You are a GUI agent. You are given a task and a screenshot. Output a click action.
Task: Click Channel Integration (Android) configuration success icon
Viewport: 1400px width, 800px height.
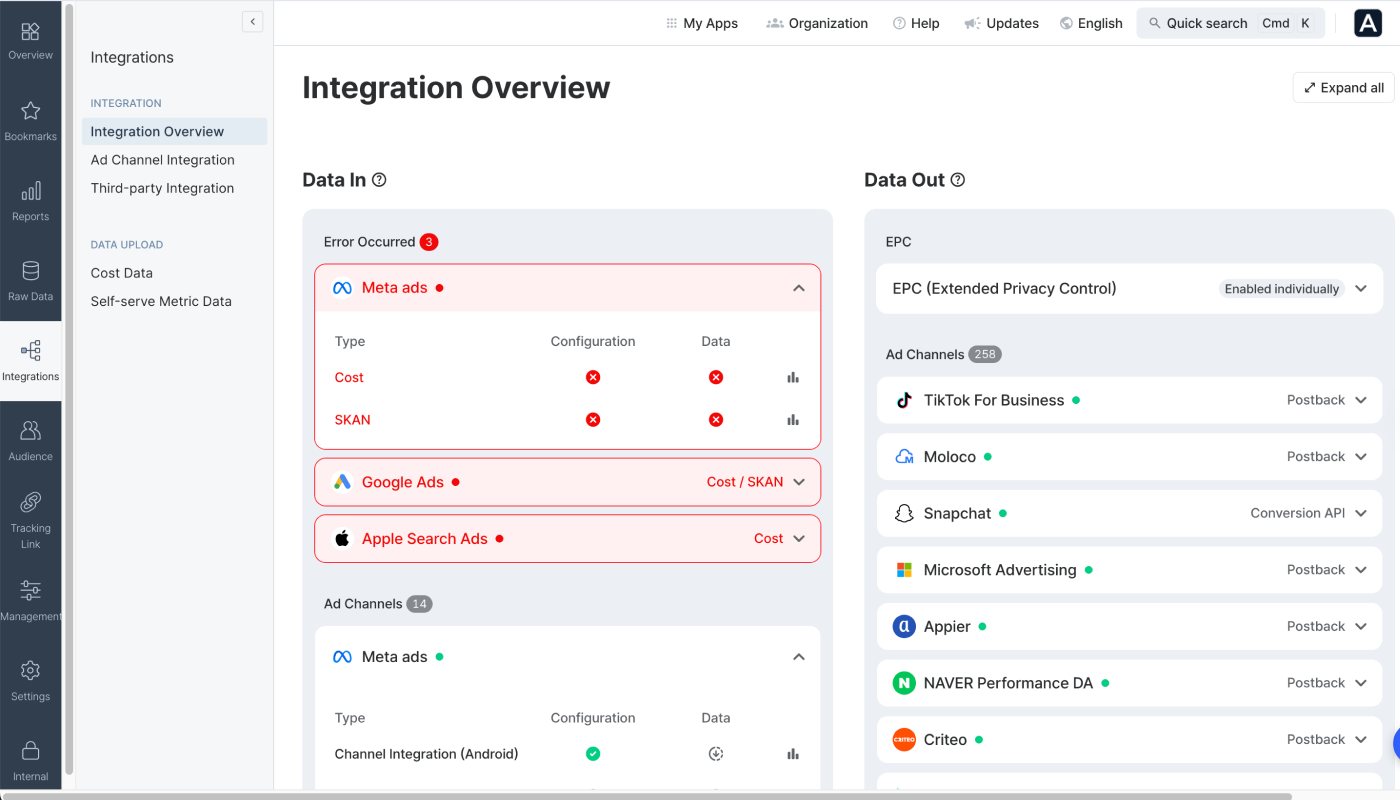[x=593, y=754]
